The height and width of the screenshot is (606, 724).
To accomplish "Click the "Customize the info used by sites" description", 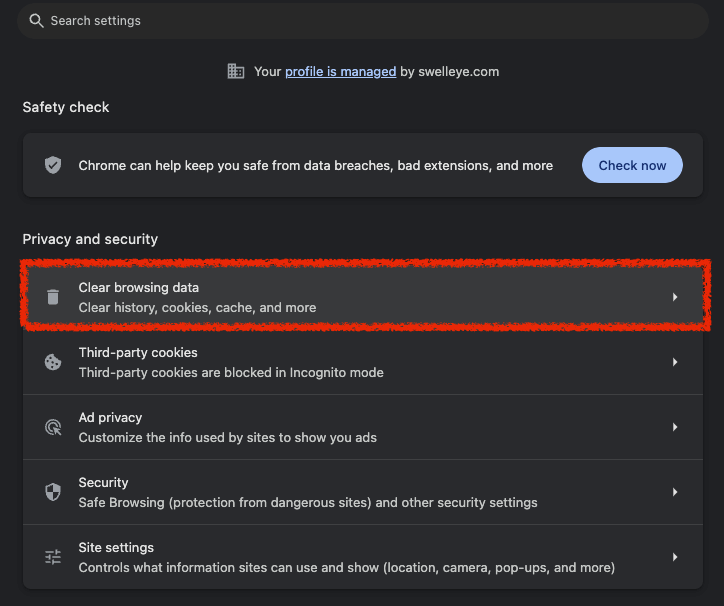I will pos(227,438).
